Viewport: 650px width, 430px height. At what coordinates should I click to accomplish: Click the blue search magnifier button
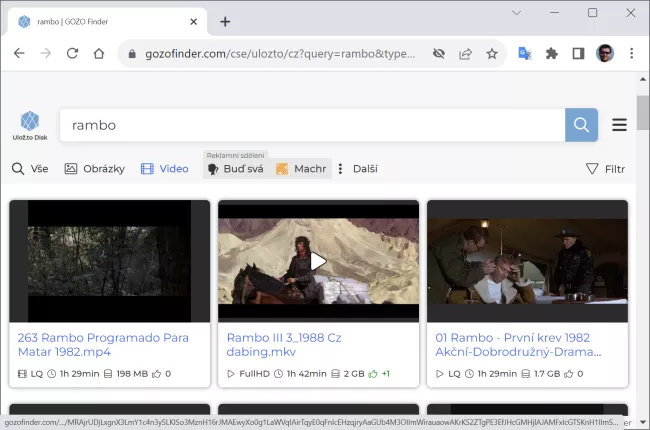coord(581,125)
